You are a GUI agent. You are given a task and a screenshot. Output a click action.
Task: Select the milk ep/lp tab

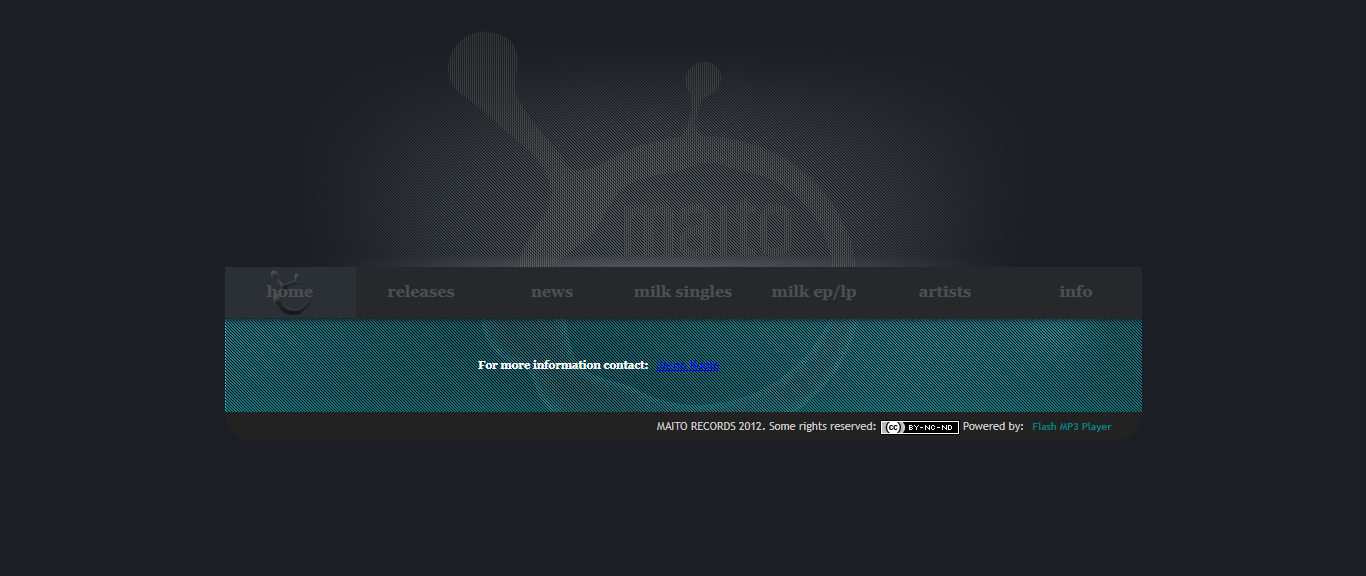click(x=814, y=292)
